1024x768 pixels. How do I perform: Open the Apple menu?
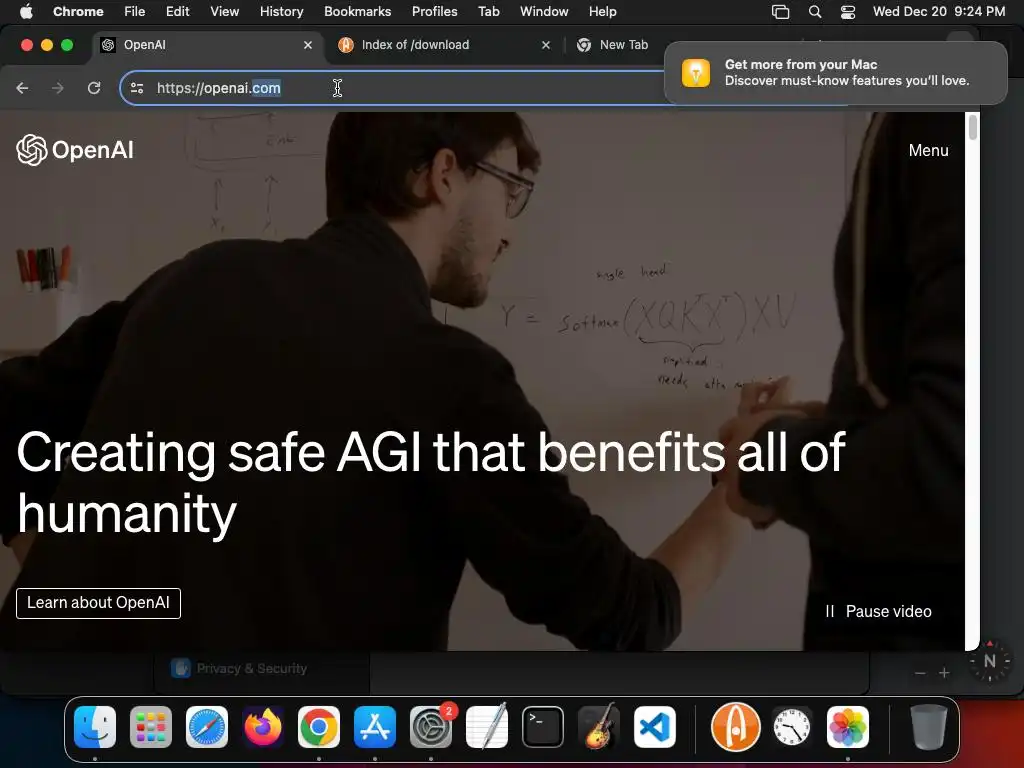[x=26, y=12]
